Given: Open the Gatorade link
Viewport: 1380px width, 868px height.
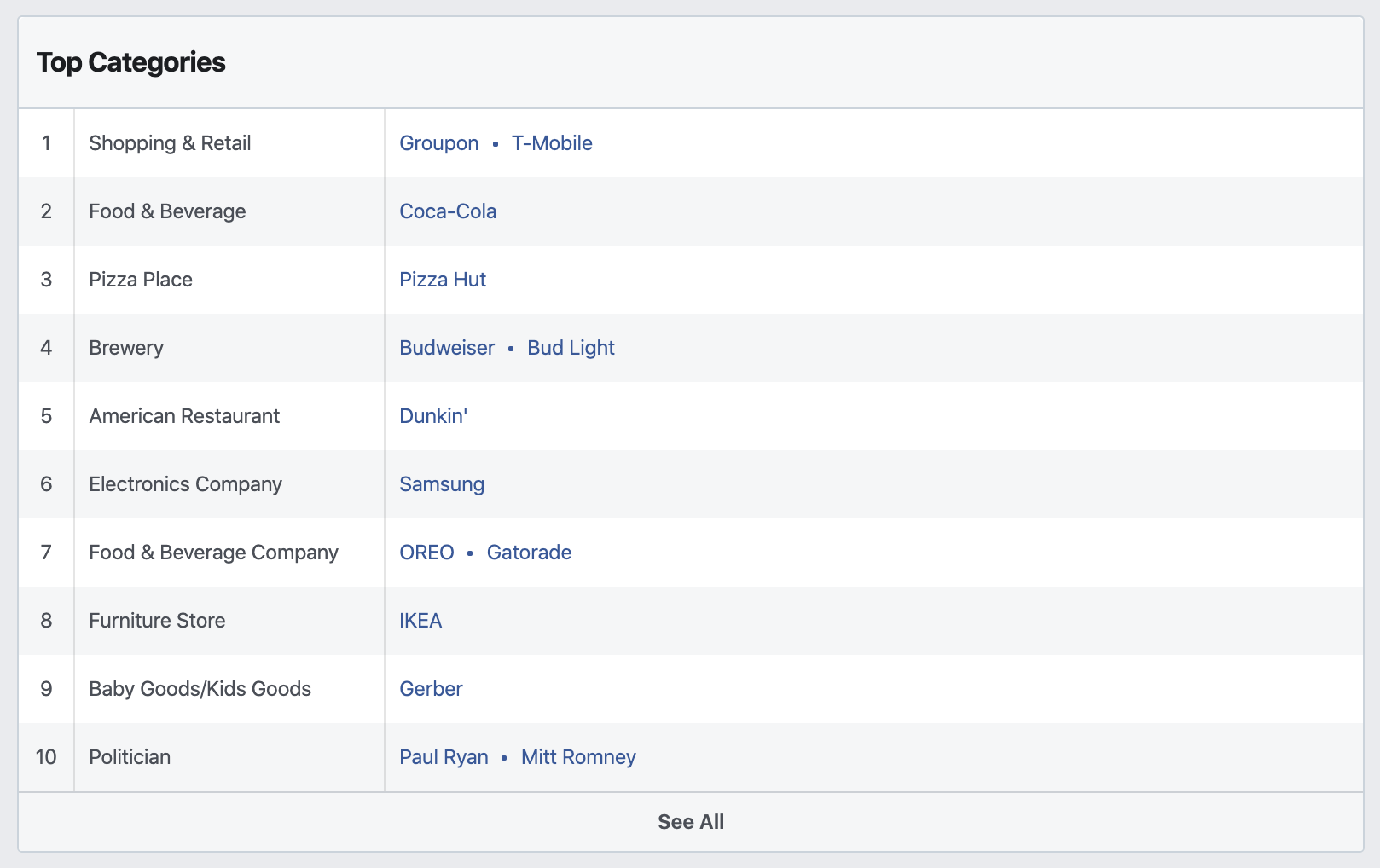Looking at the screenshot, I should 529,552.
